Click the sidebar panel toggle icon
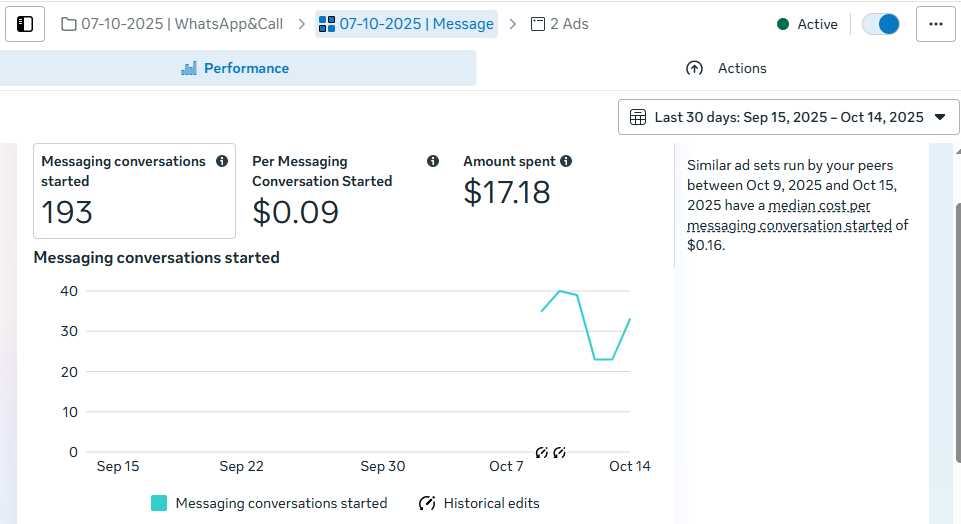Screen dimensions: 961x524 [x=25, y=24]
